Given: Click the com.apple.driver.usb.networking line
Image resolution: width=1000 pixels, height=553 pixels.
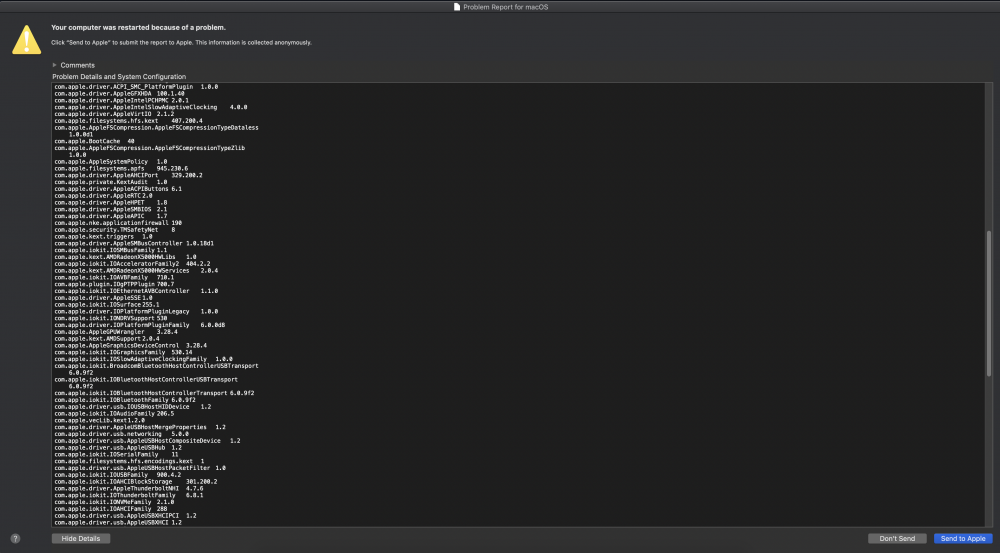Looking at the screenshot, I should (x=121, y=434).
